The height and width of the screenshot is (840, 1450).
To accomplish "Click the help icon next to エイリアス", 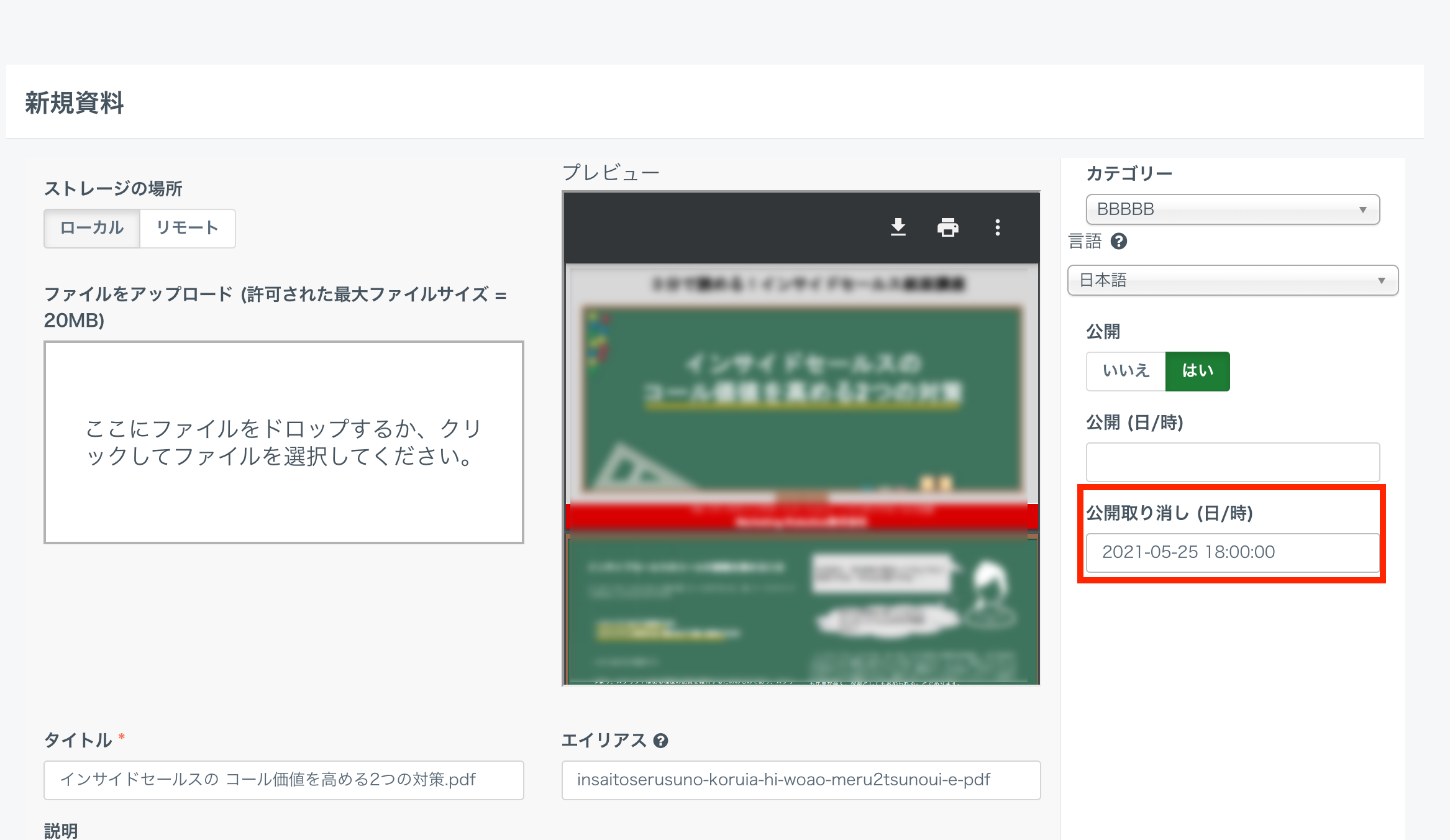I will point(660,740).
